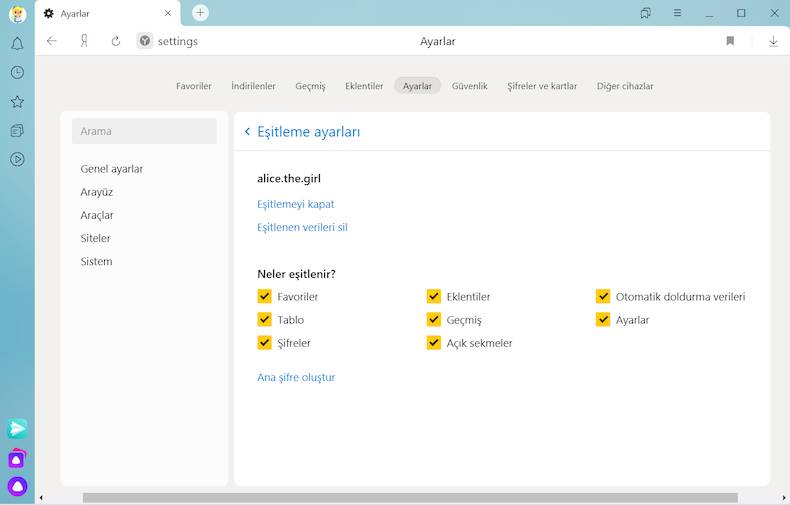790x505 pixels.
Task: Go back using chevron beside Eşitleme ayarları
Action: 247,132
